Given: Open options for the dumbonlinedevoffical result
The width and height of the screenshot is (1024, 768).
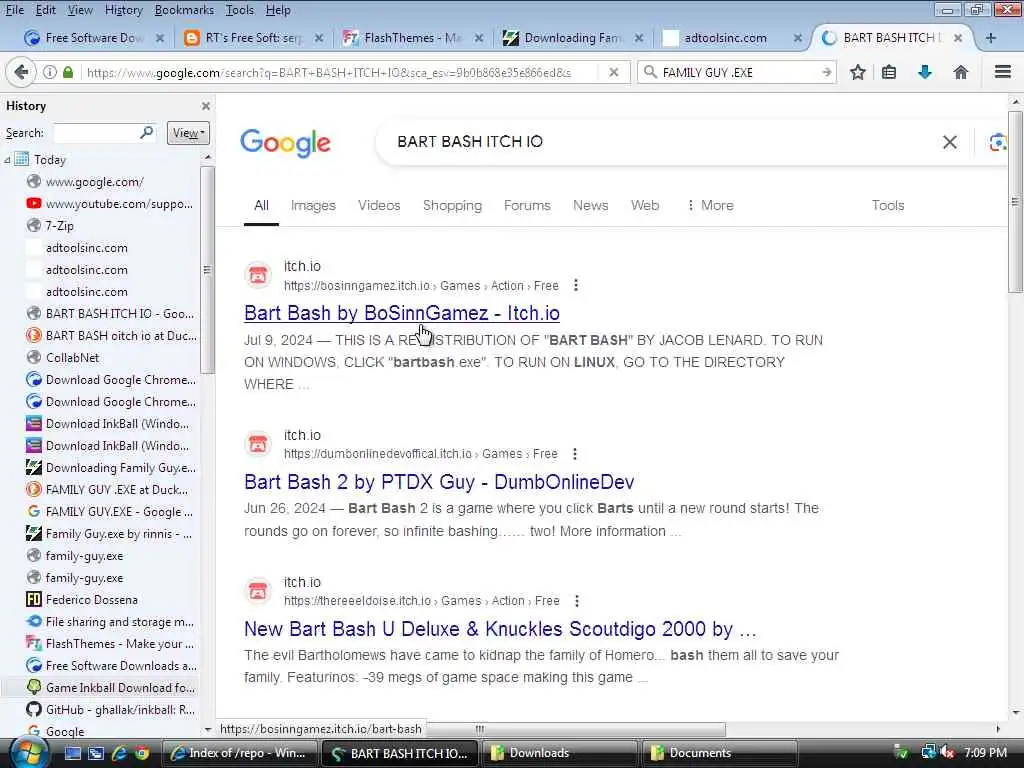Looking at the screenshot, I should point(575,454).
